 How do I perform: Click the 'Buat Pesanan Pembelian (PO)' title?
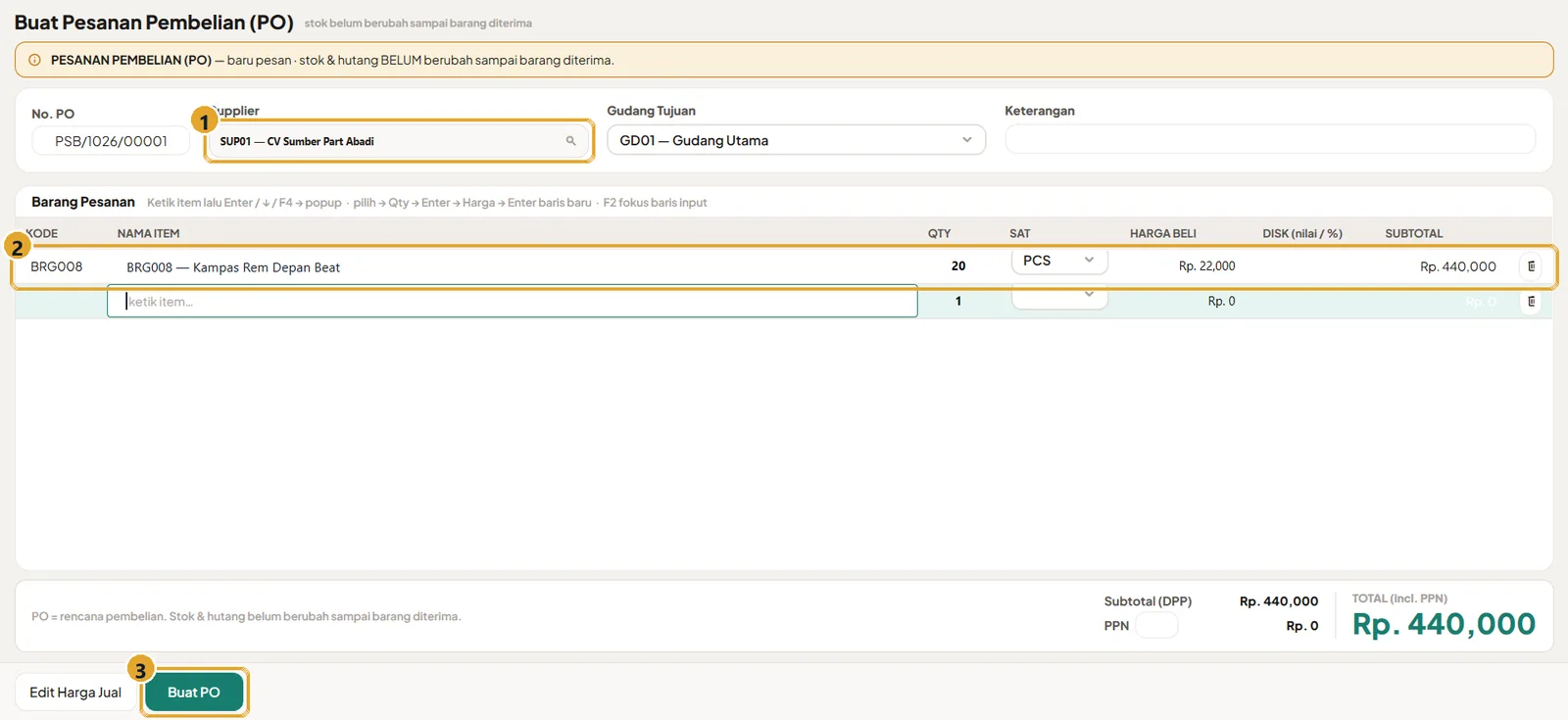tap(154, 23)
